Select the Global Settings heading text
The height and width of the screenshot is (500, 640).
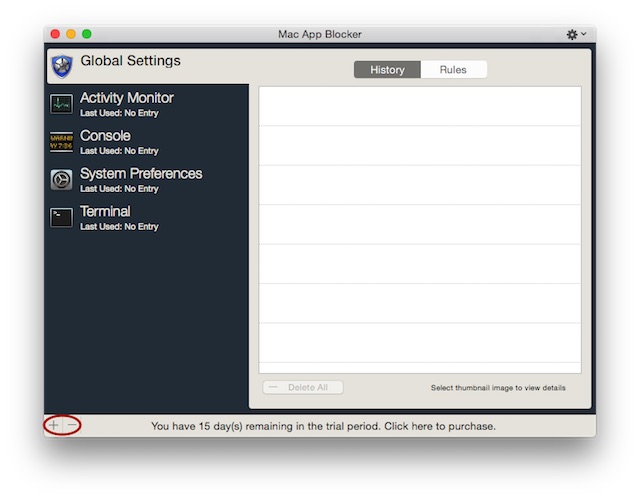click(x=130, y=61)
